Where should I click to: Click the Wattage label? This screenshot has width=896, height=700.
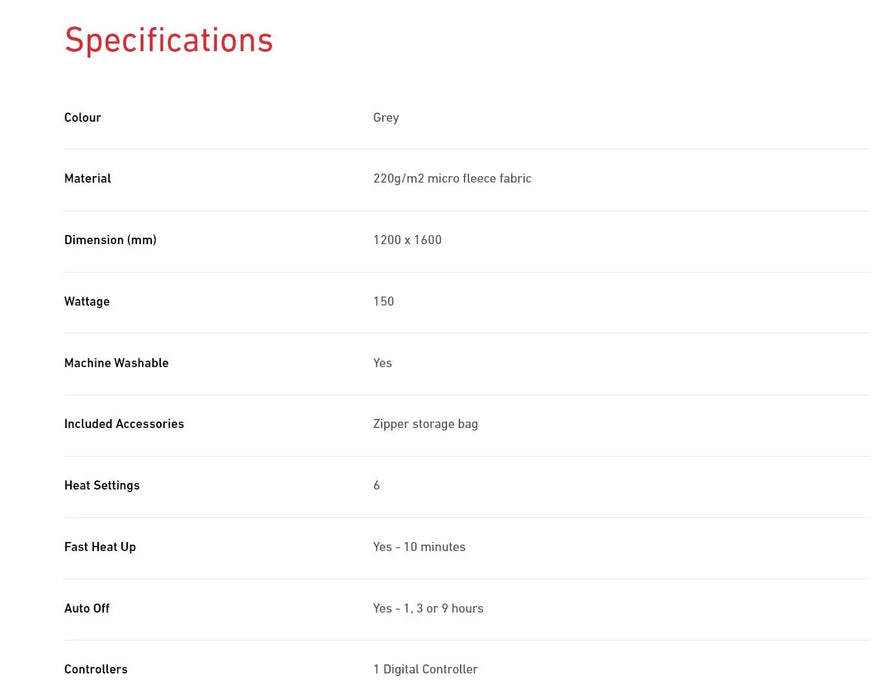pos(87,302)
